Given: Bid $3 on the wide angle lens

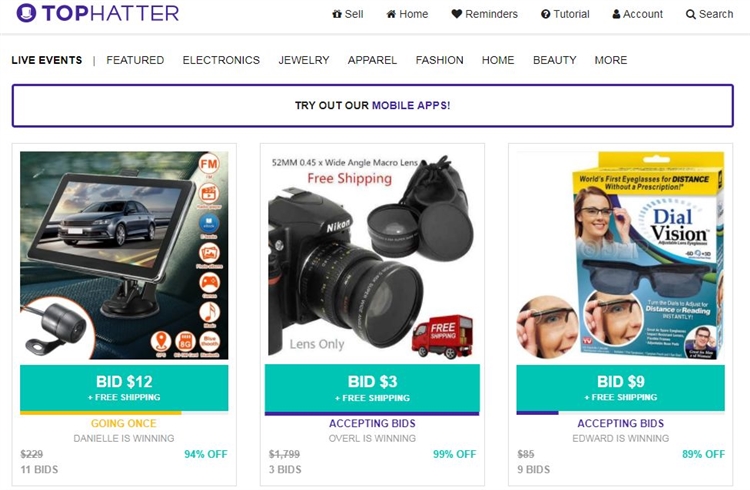Looking at the screenshot, I should tap(372, 388).
